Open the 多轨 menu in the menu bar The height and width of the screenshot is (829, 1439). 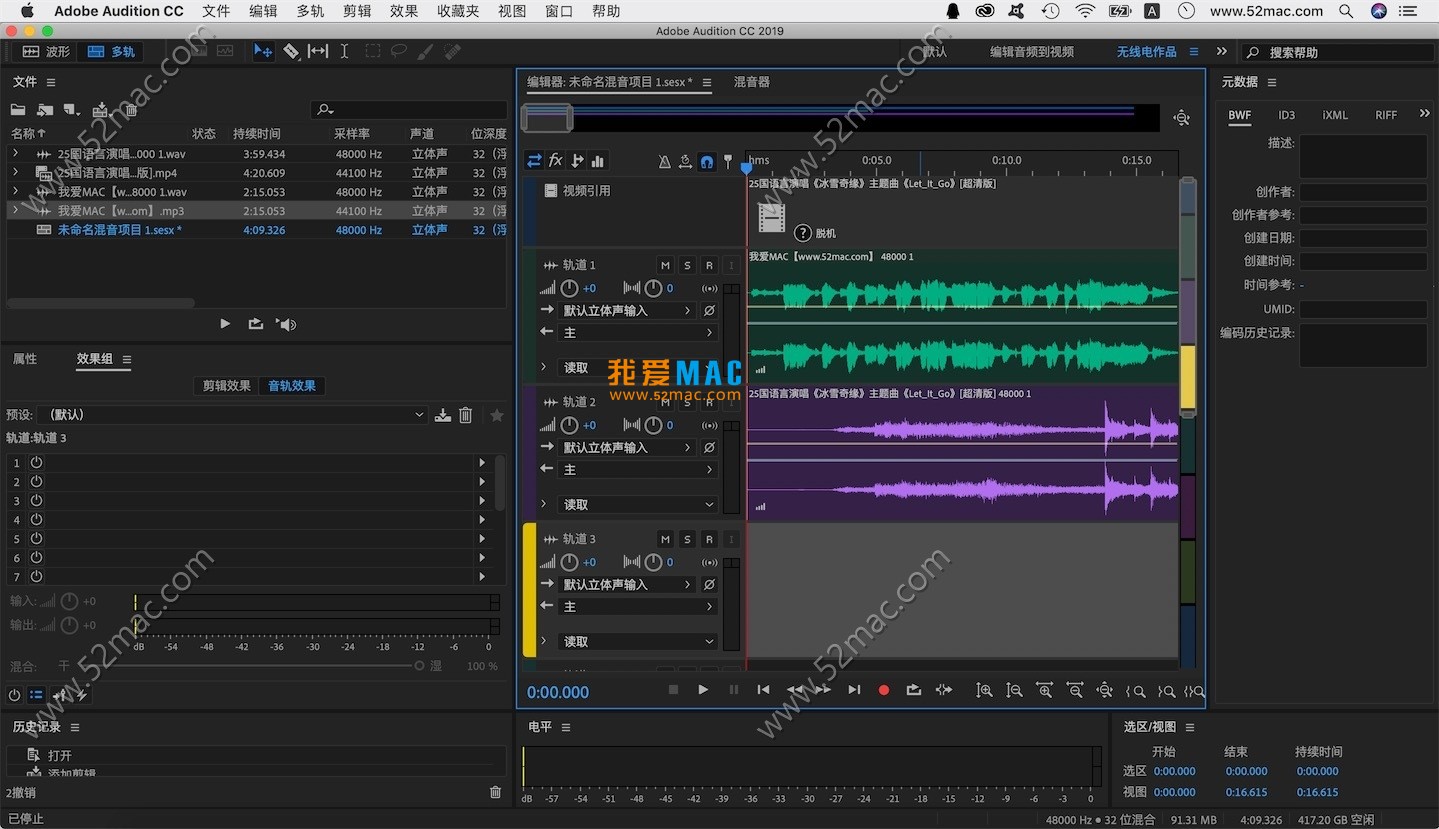(310, 11)
